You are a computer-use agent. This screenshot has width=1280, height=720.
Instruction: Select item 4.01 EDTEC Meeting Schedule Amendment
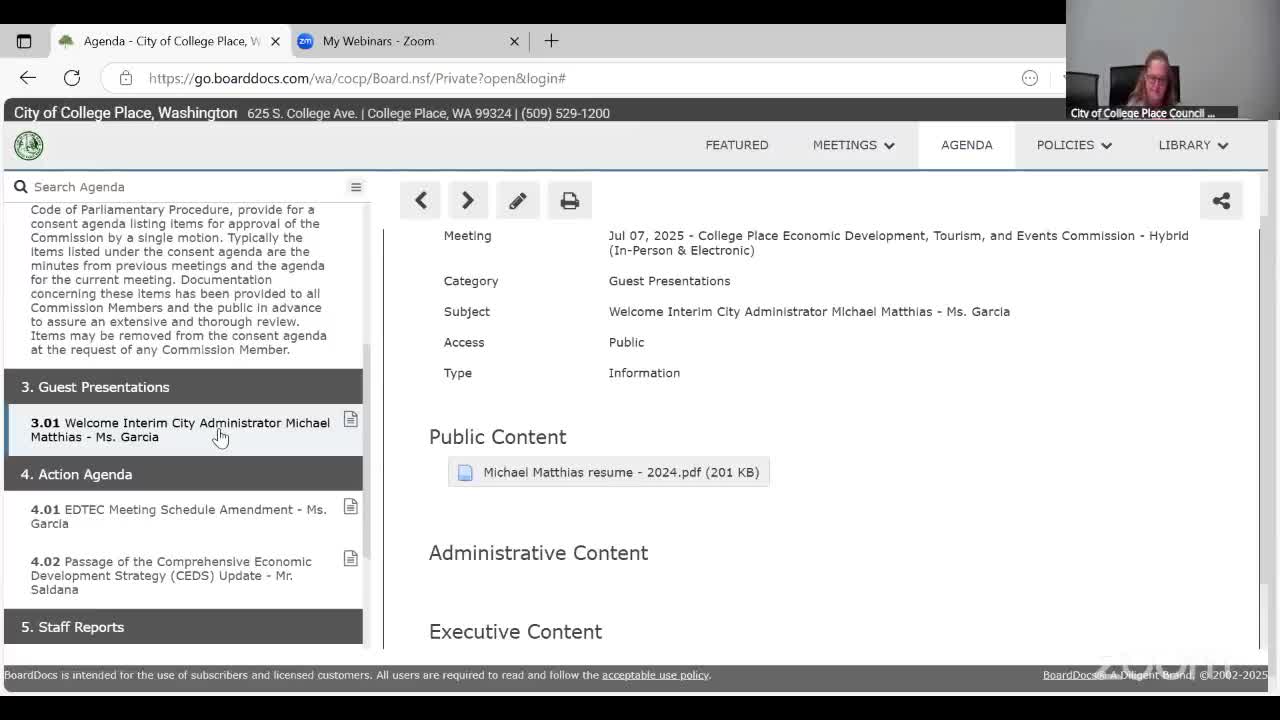(184, 517)
